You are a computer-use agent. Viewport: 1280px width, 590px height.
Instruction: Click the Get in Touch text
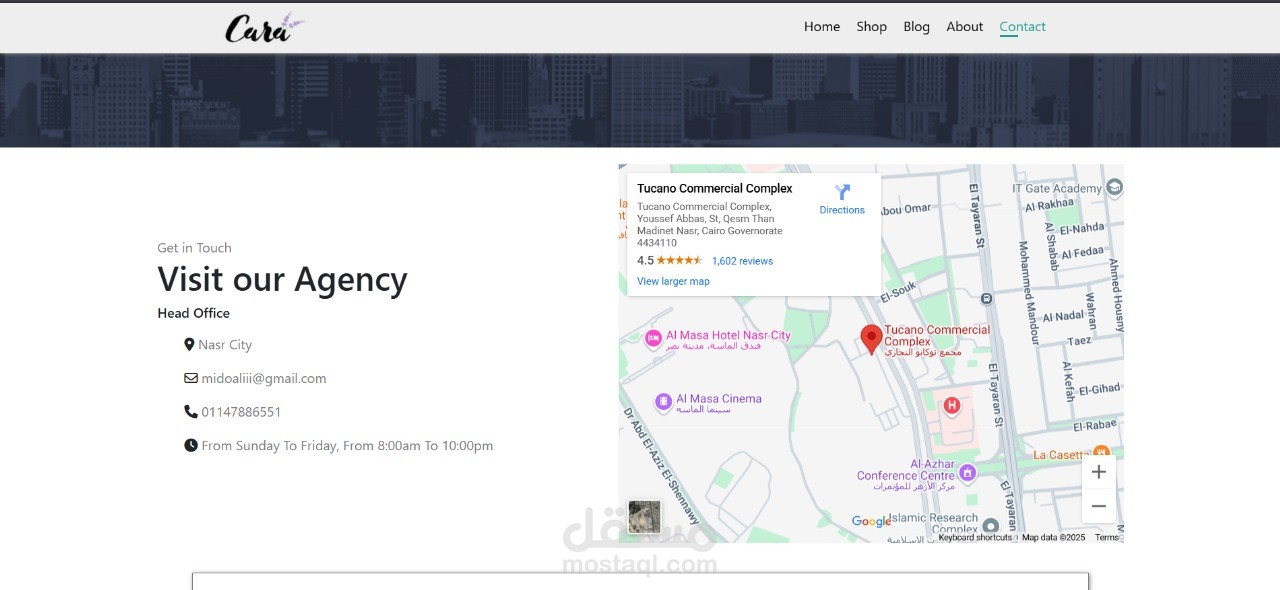click(194, 248)
